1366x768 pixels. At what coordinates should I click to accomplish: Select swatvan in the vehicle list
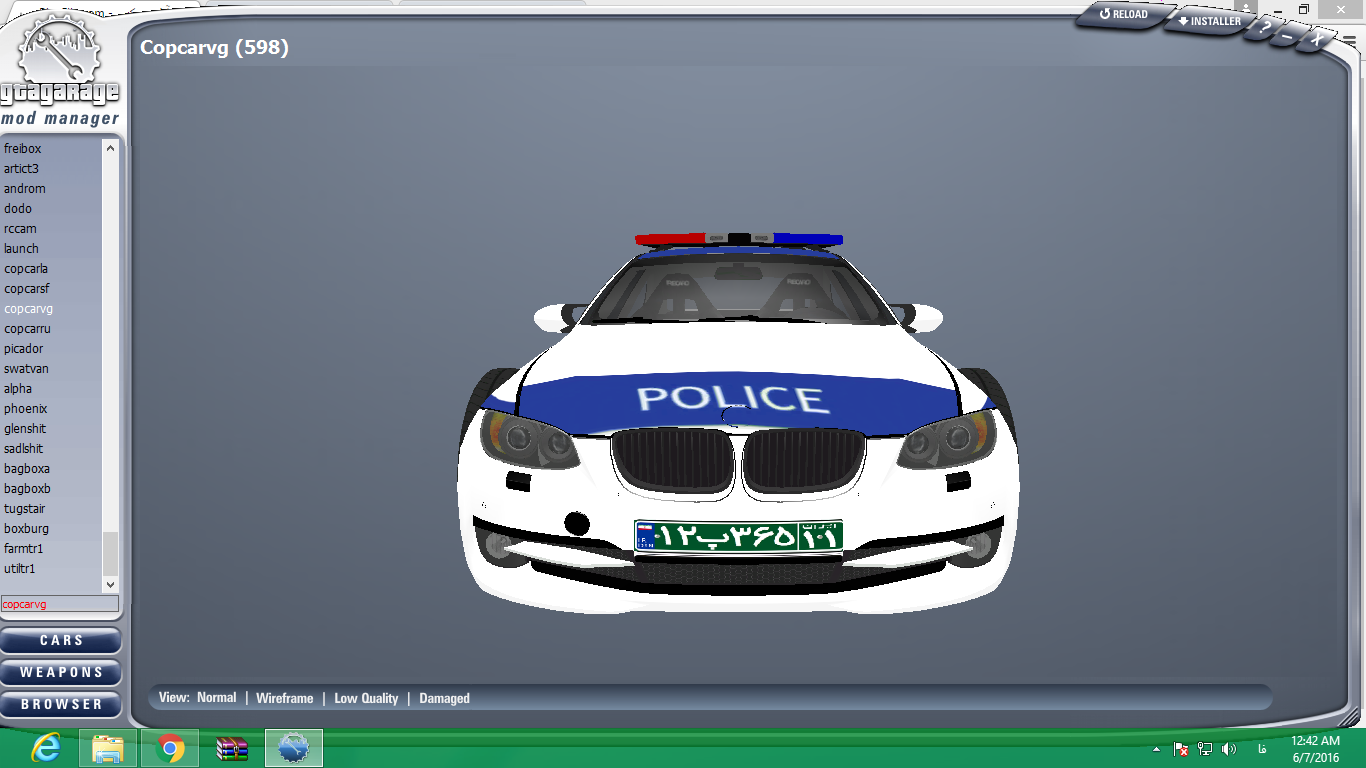tap(51, 369)
